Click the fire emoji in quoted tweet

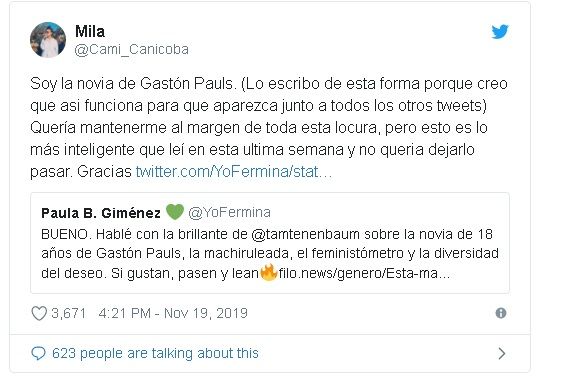pos(269,273)
